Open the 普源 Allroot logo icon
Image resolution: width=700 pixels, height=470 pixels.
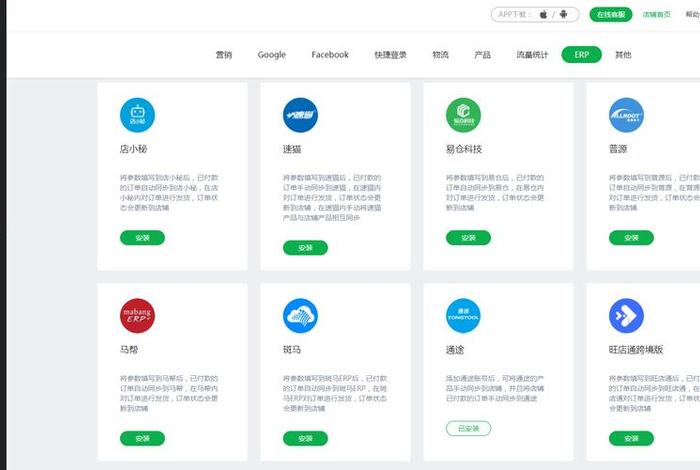[626, 115]
